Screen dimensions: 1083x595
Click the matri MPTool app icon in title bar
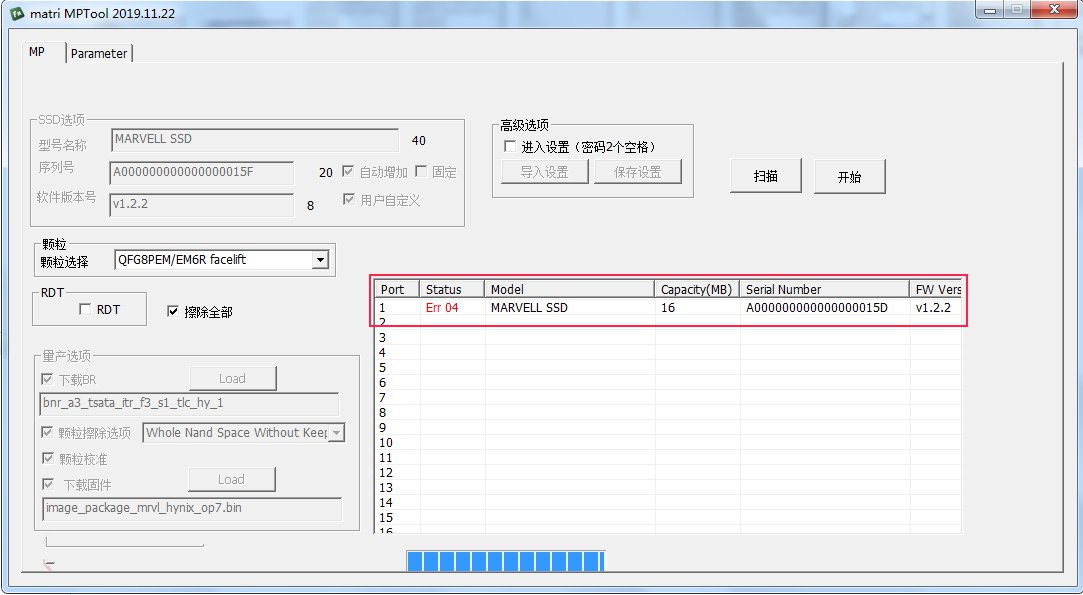(x=17, y=13)
